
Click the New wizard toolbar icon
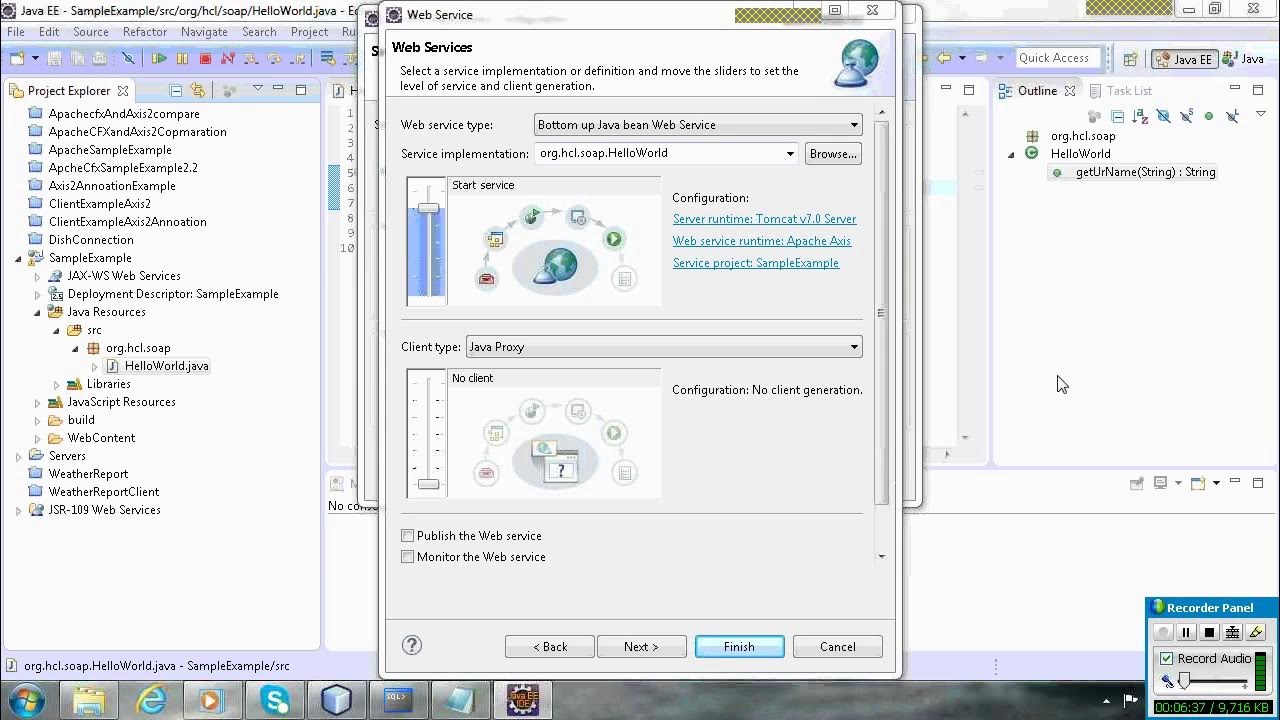pos(16,59)
